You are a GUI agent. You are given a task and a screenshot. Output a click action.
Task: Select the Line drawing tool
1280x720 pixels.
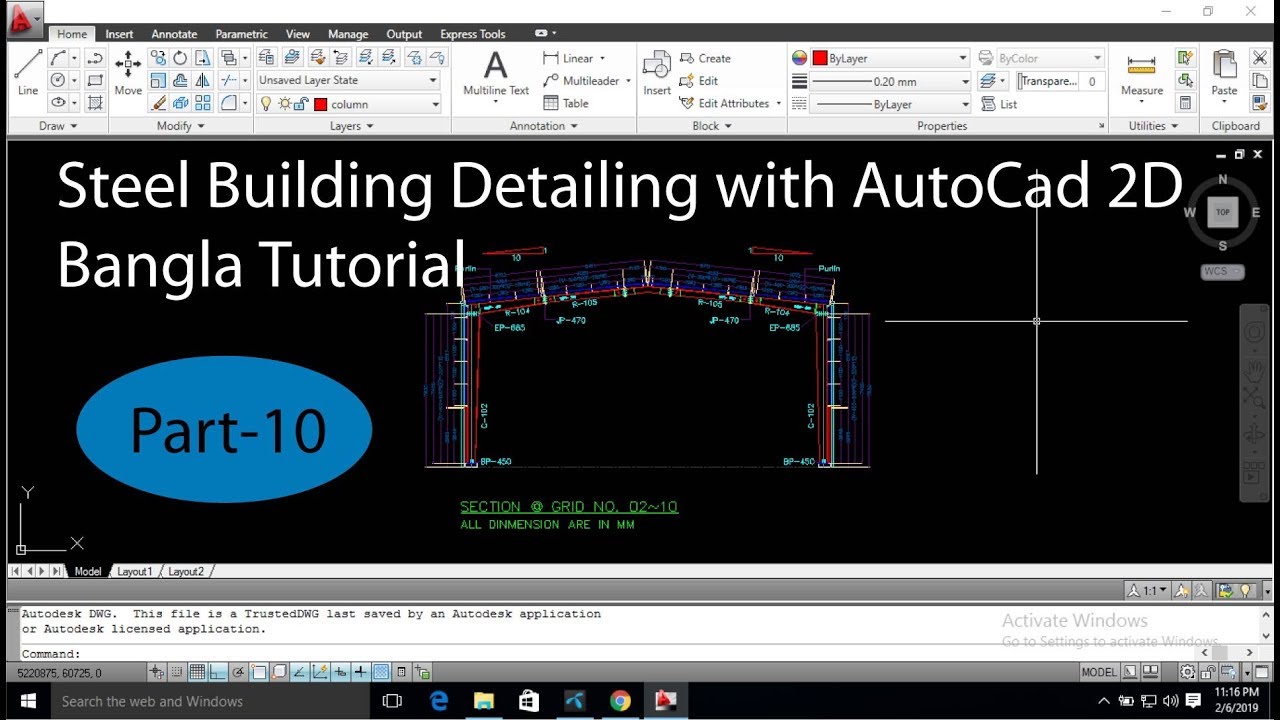(x=28, y=72)
